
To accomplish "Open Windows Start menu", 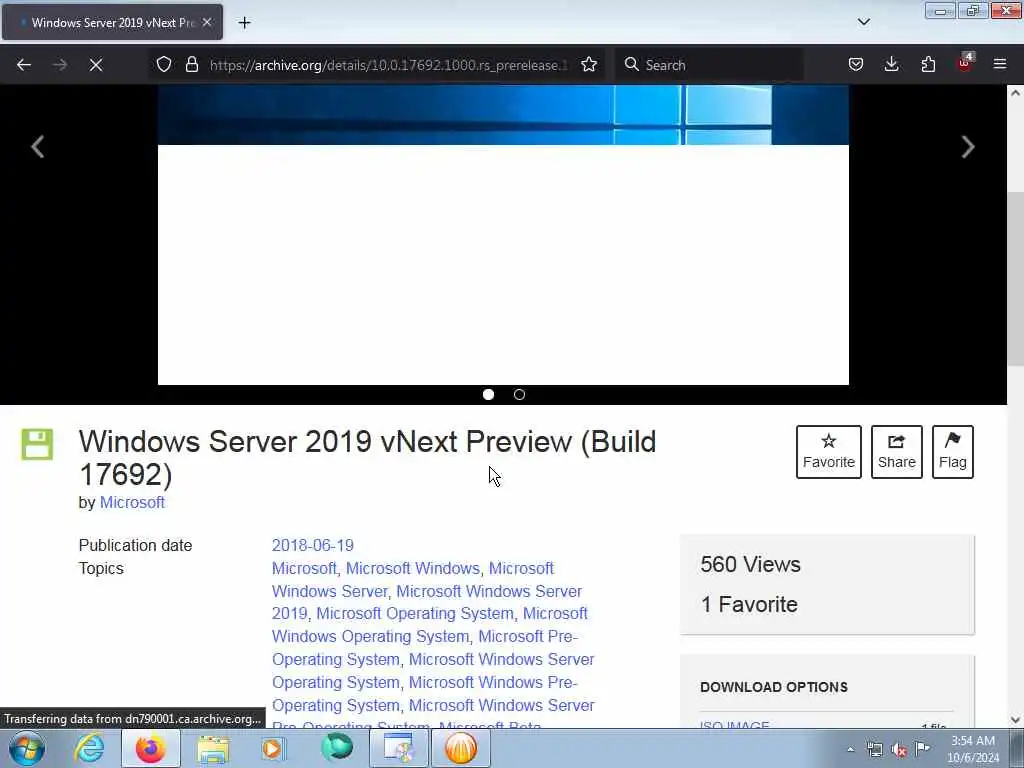I will (27, 748).
